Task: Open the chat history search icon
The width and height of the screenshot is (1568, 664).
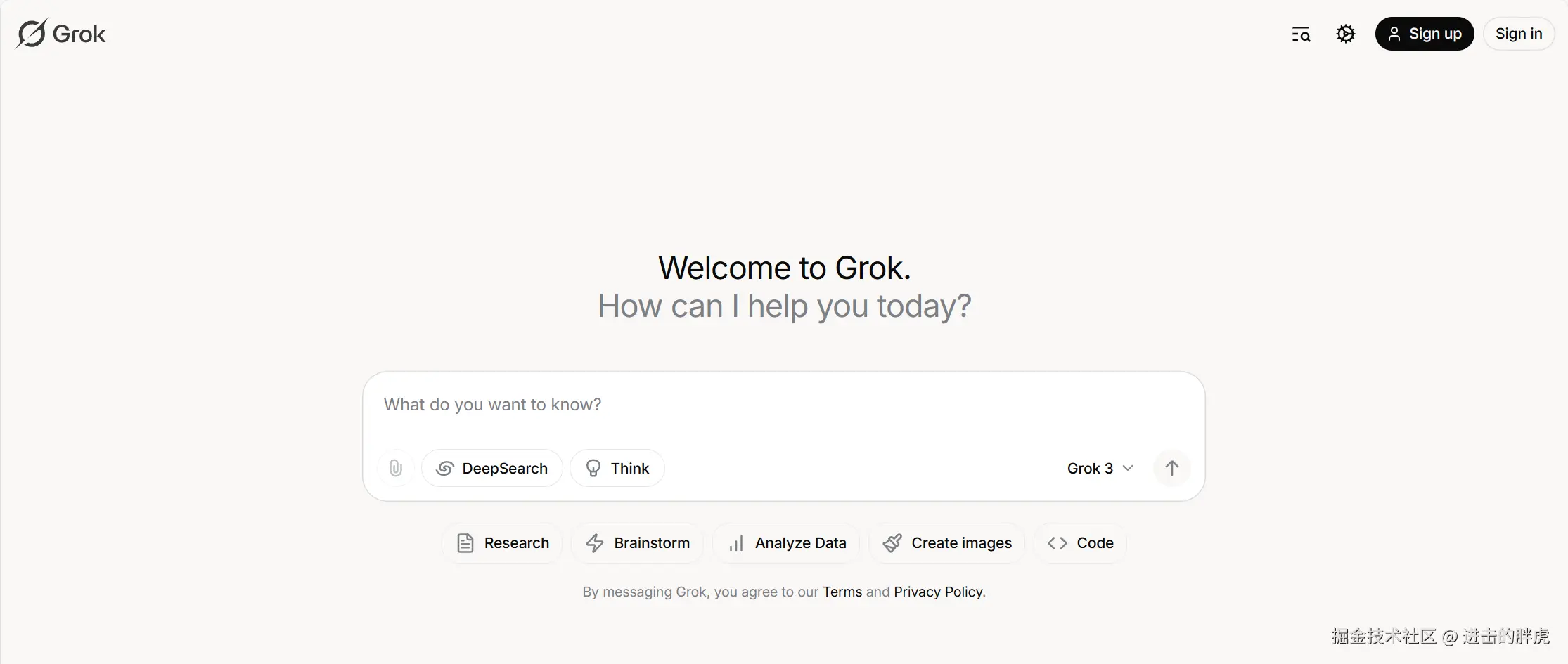Action: 1301,34
